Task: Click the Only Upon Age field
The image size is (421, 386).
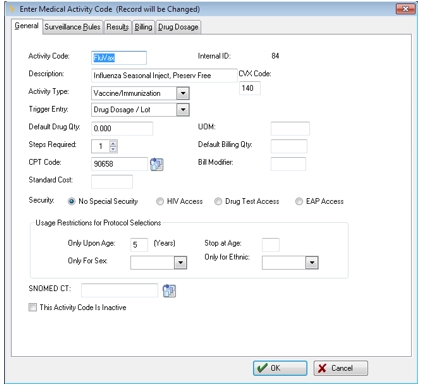Action: [139, 245]
